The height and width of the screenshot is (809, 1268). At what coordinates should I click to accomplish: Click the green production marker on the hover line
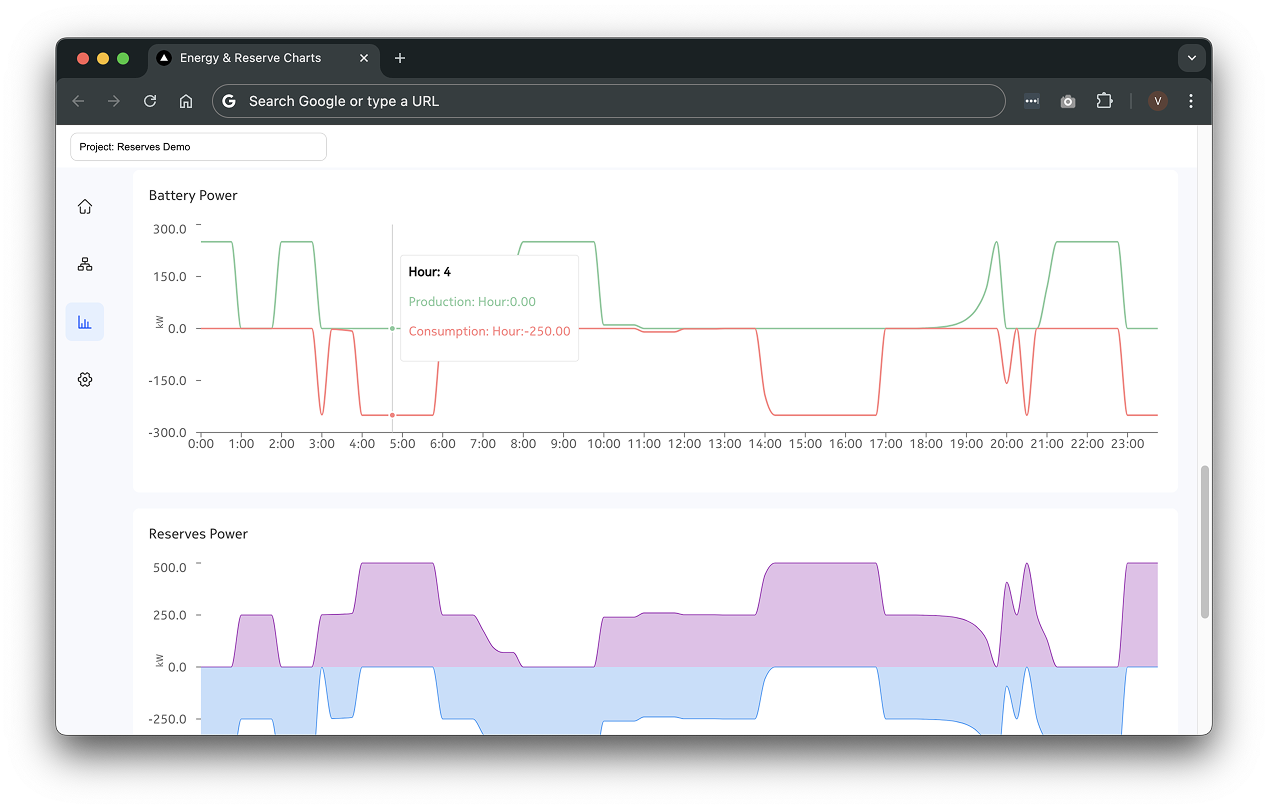[x=392, y=328]
